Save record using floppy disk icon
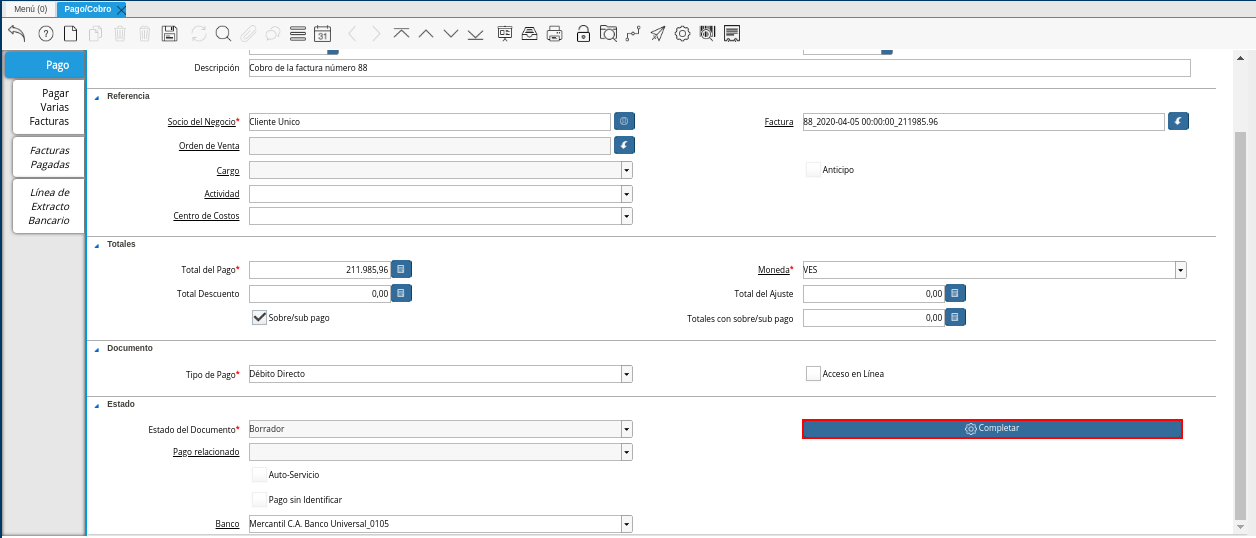This screenshot has height=538, width=1256. (169, 33)
